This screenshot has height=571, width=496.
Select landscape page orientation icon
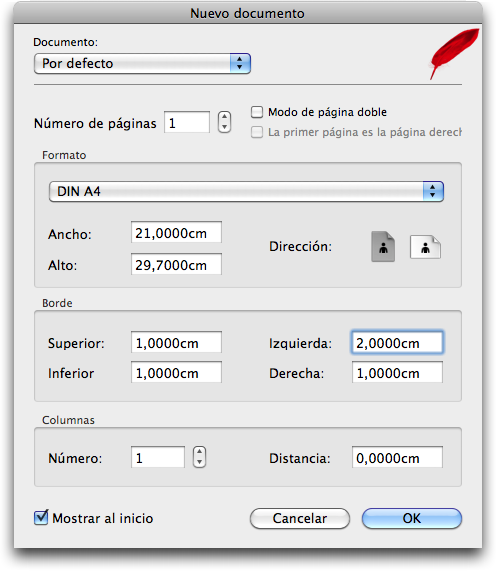point(425,247)
